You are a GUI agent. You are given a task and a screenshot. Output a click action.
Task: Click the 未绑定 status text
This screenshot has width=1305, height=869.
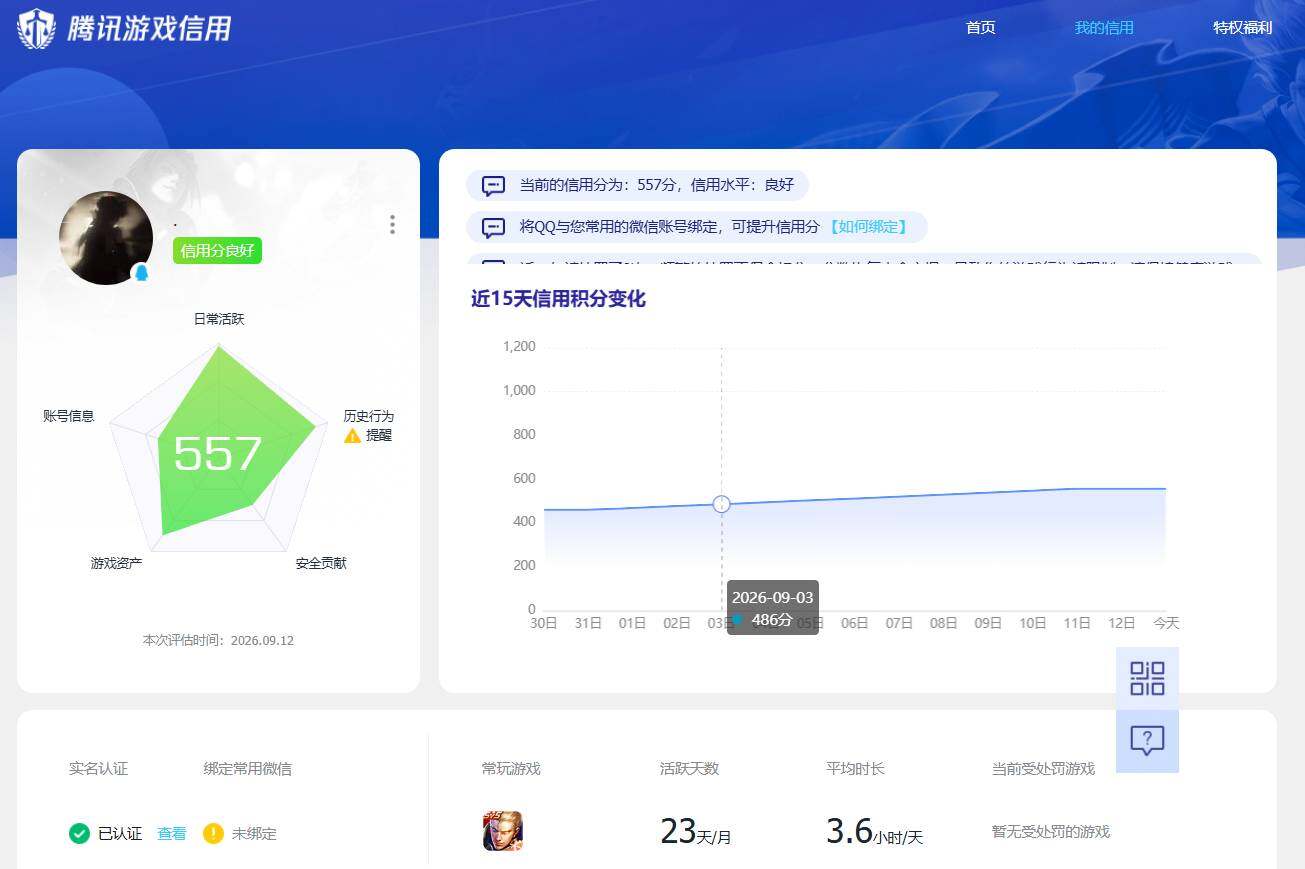tap(254, 833)
